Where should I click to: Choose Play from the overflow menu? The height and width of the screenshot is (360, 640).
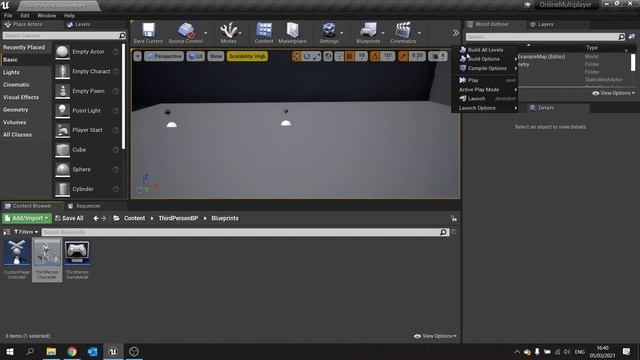click(x=485, y=80)
